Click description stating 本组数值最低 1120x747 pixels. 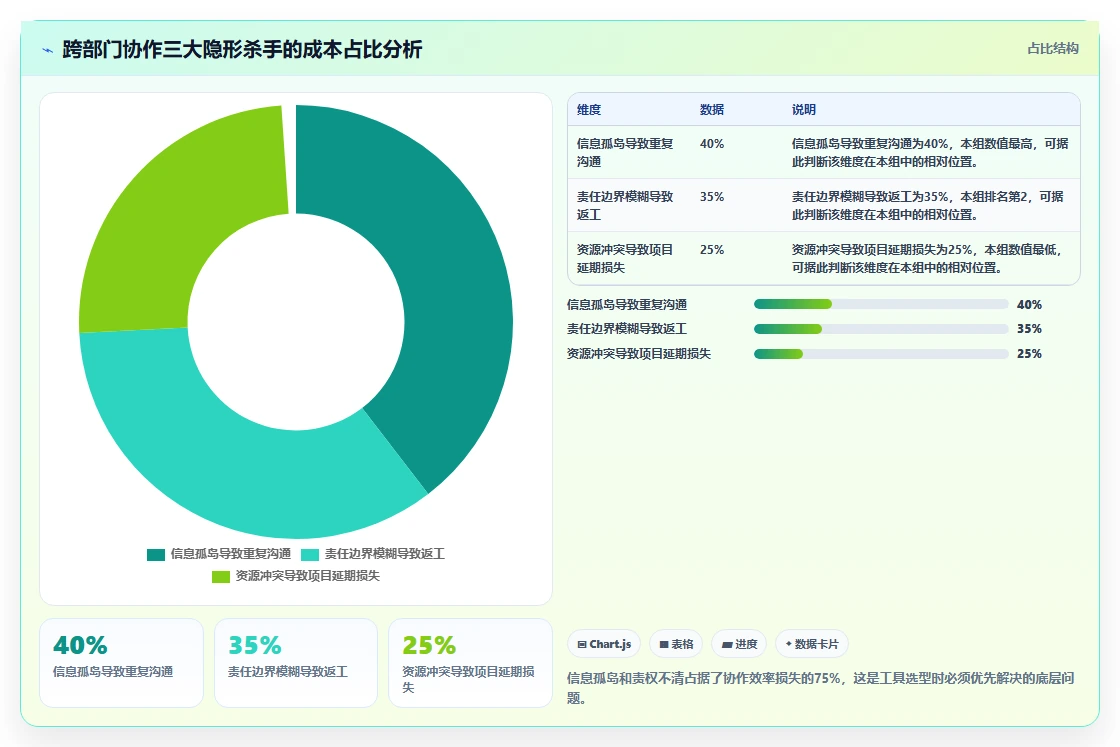click(928, 259)
